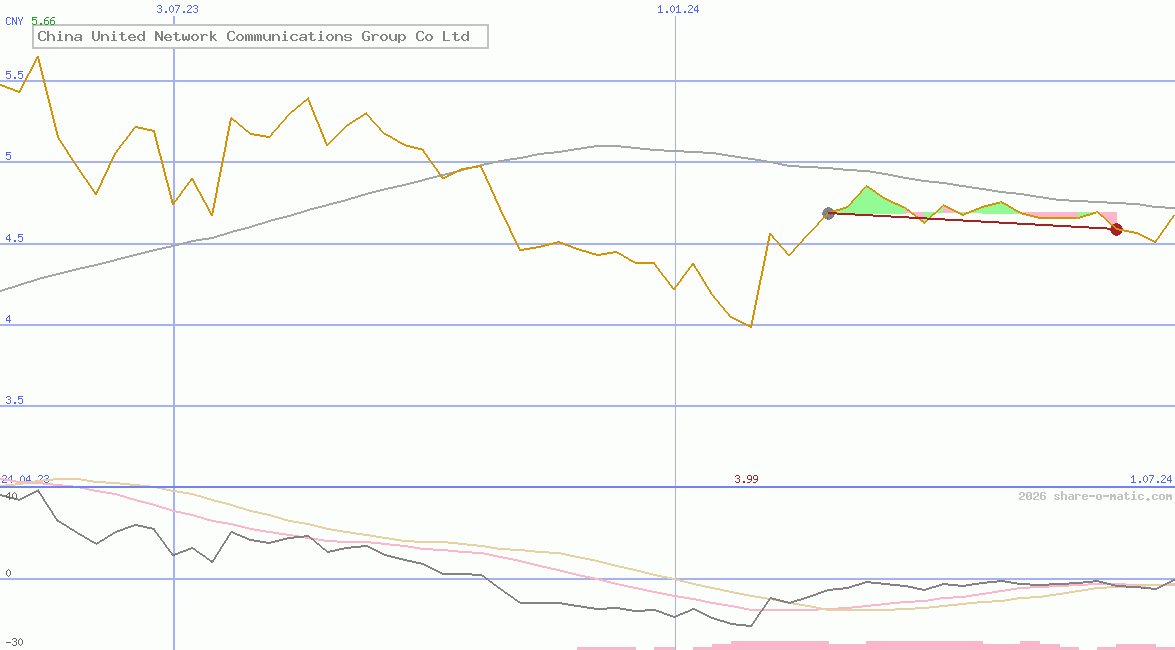
Task: Click the red trade exit marker dot
Action: tap(1116, 229)
